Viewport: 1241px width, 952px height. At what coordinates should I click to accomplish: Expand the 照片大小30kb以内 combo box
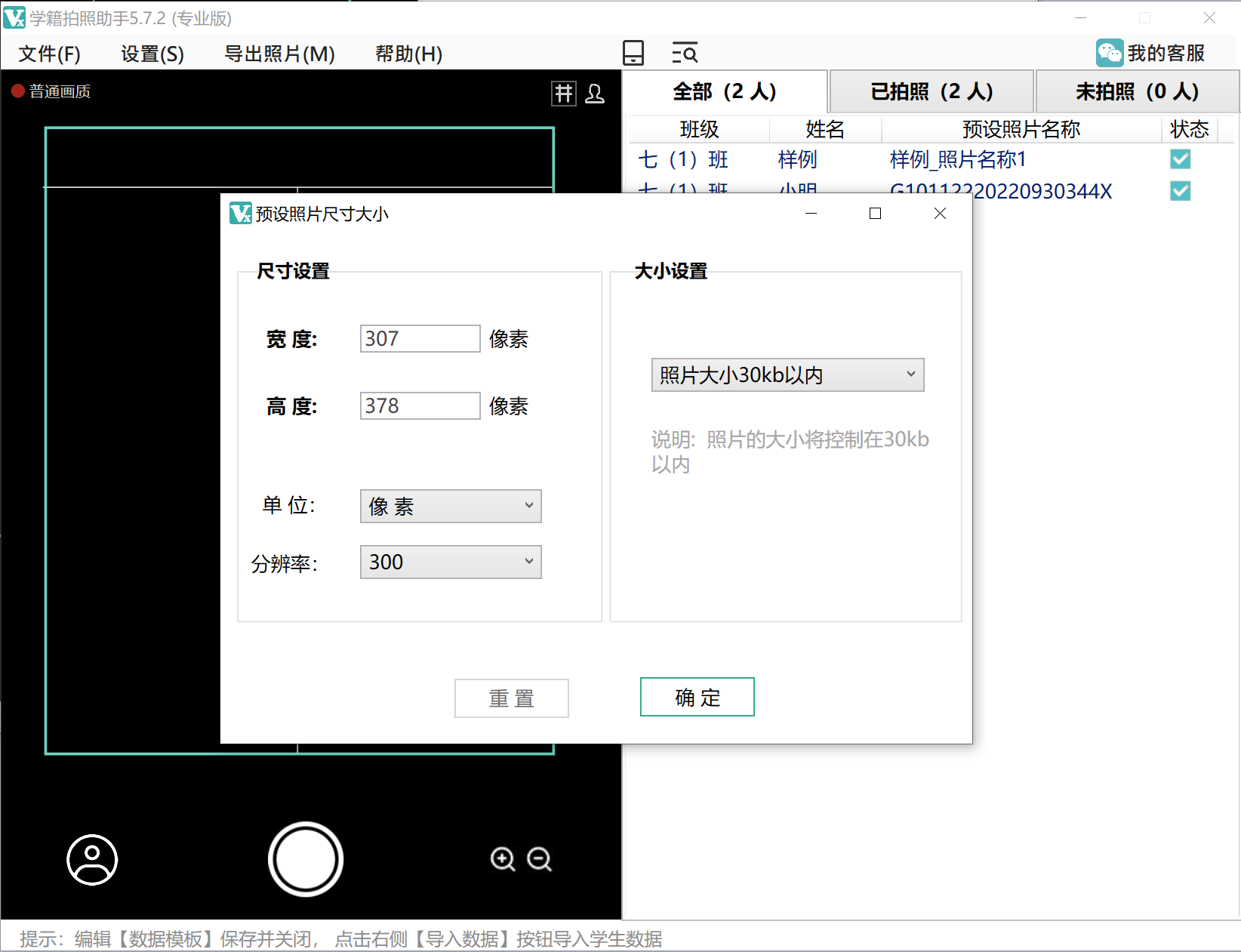coord(787,375)
